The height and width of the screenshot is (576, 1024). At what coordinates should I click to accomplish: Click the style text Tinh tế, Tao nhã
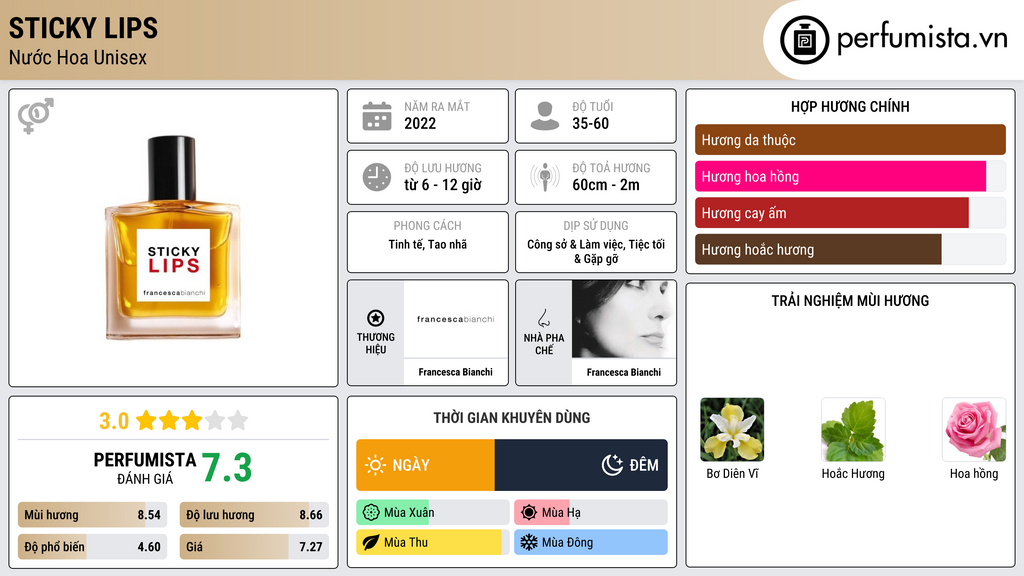click(x=428, y=244)
